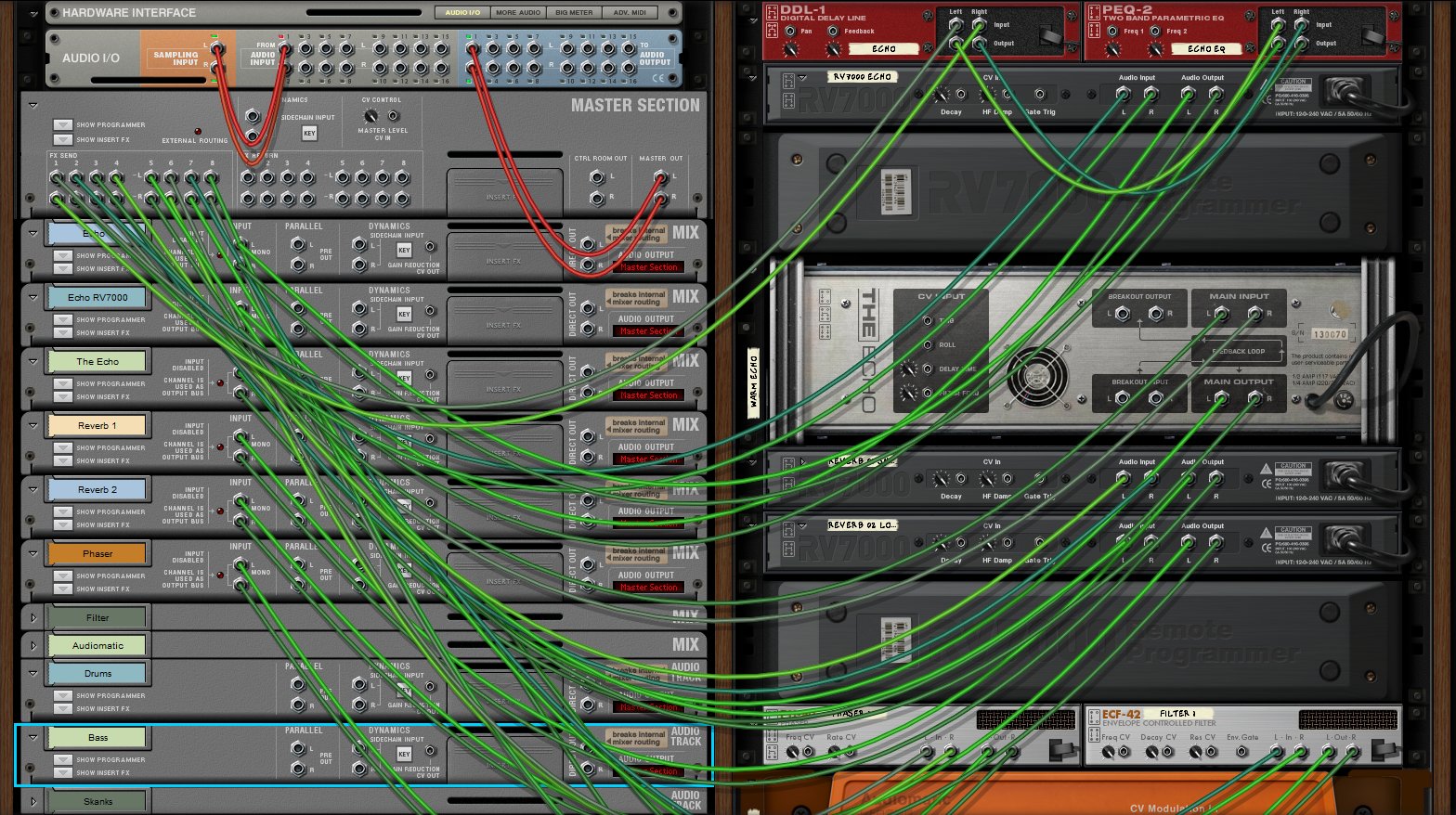Click the Master Out L jack
1456x815 pixels.
point(660,176)
